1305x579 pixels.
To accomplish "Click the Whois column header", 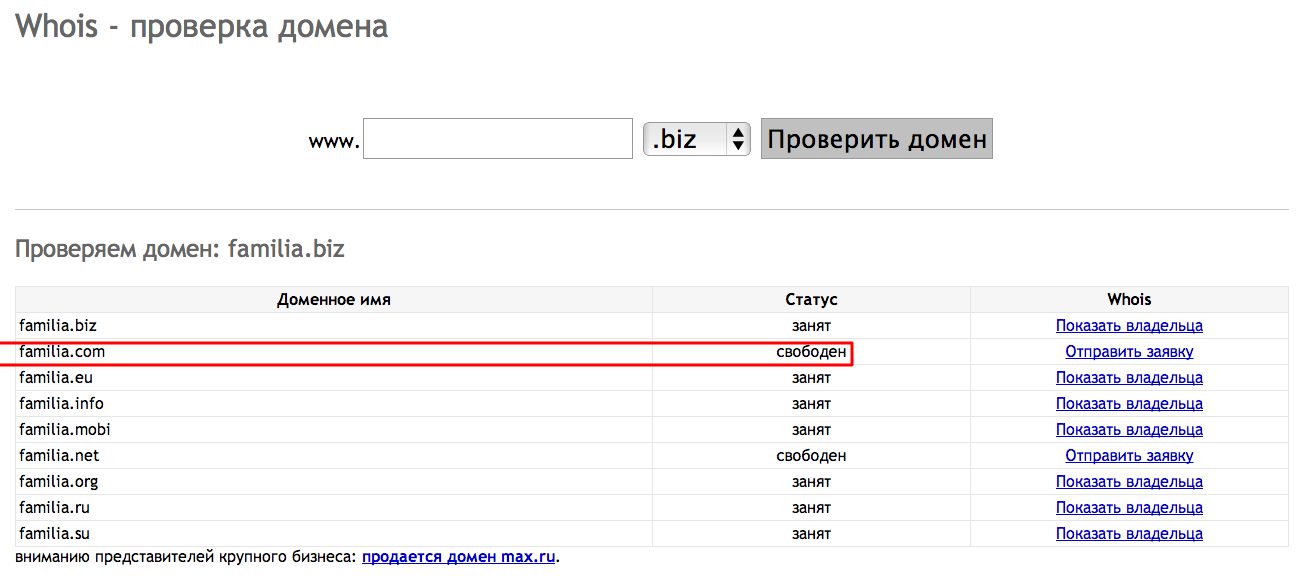I will tap(1129, 300).
